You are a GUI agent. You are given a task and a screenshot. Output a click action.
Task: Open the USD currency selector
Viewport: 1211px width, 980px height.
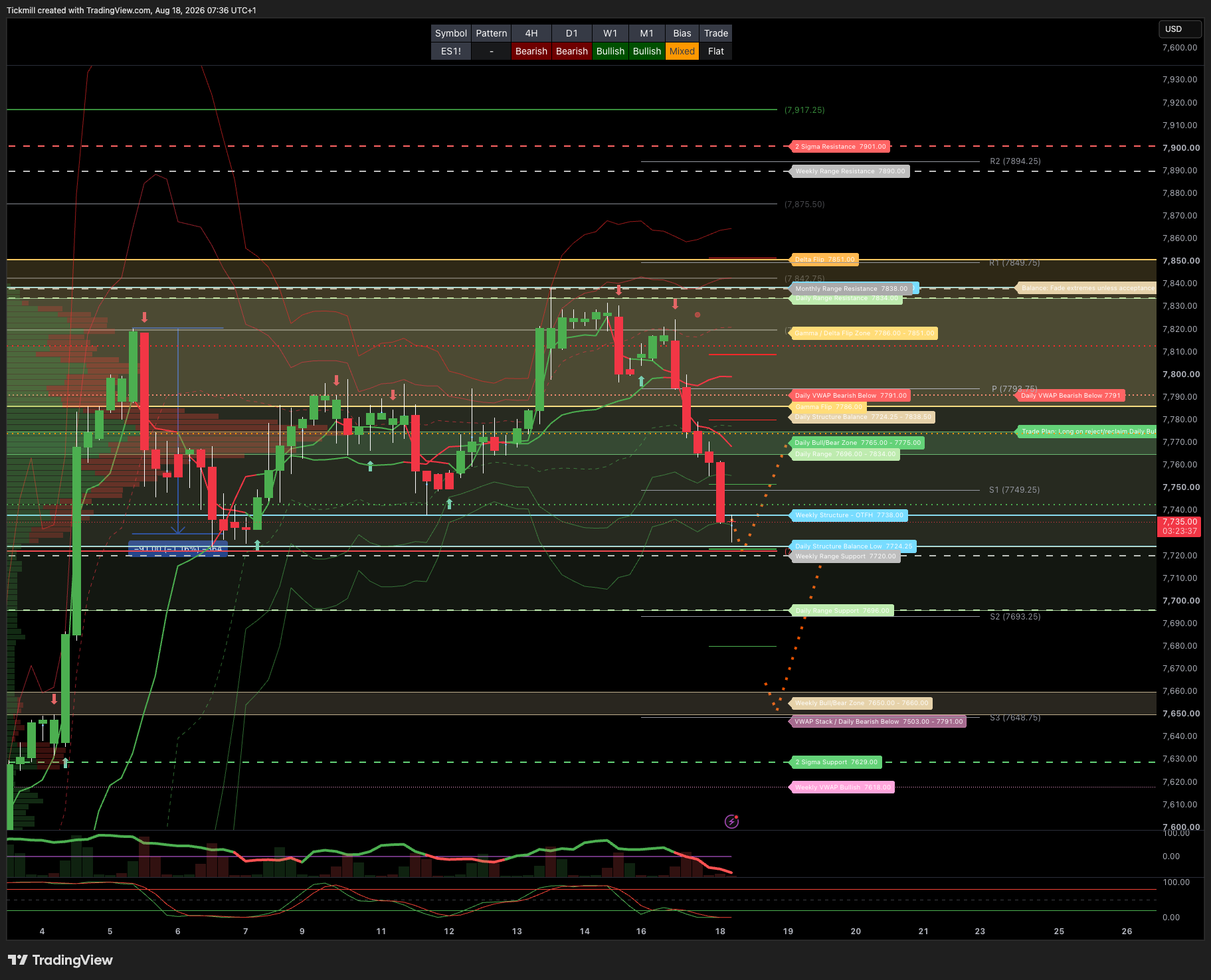[1180, 29]
